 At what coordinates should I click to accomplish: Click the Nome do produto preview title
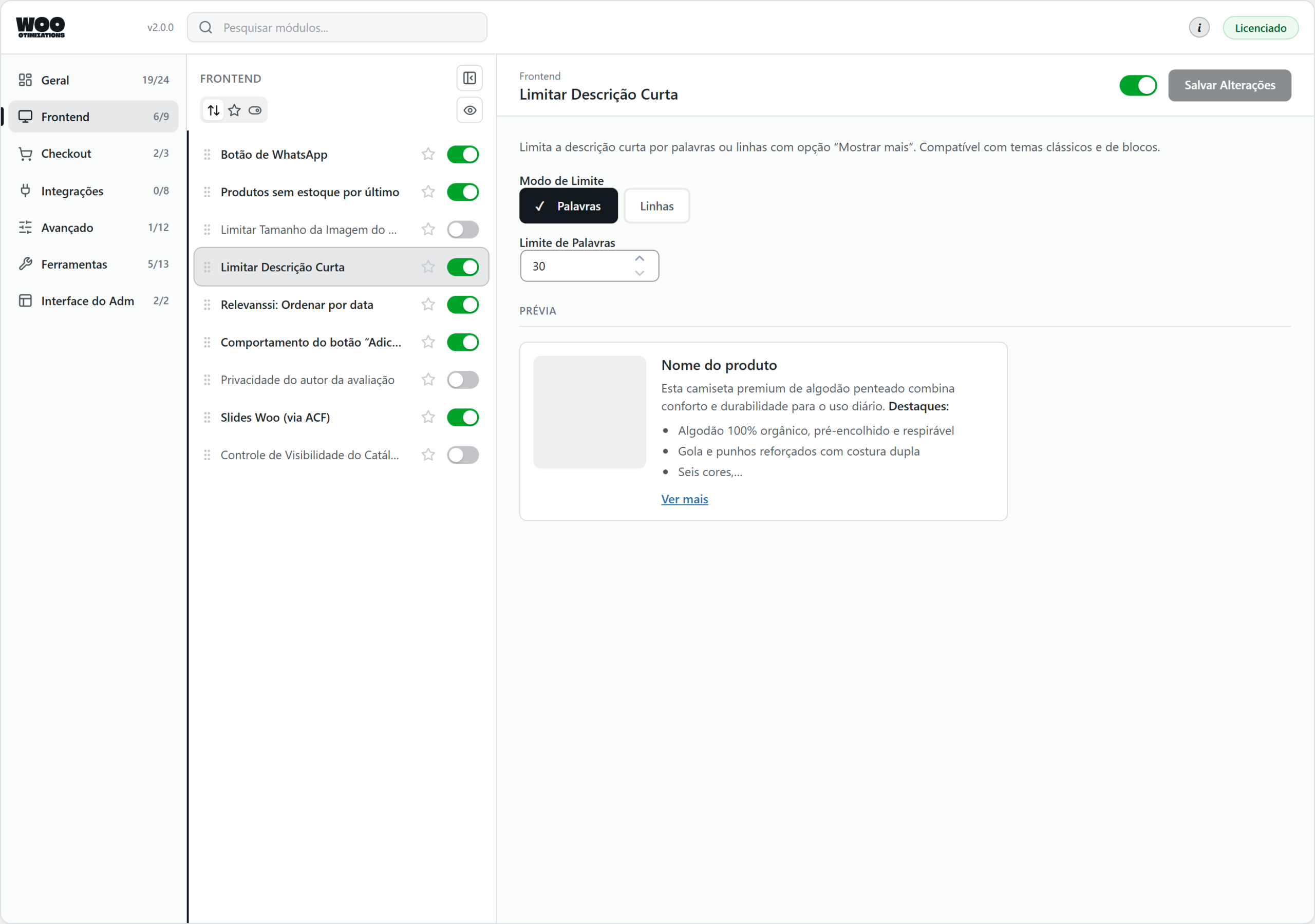click(x=719, y=365)
